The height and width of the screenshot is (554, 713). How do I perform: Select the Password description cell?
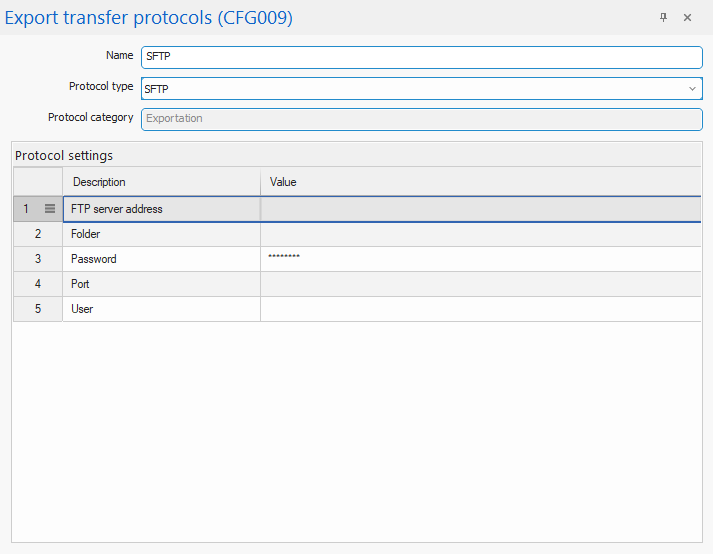point(161,259)
